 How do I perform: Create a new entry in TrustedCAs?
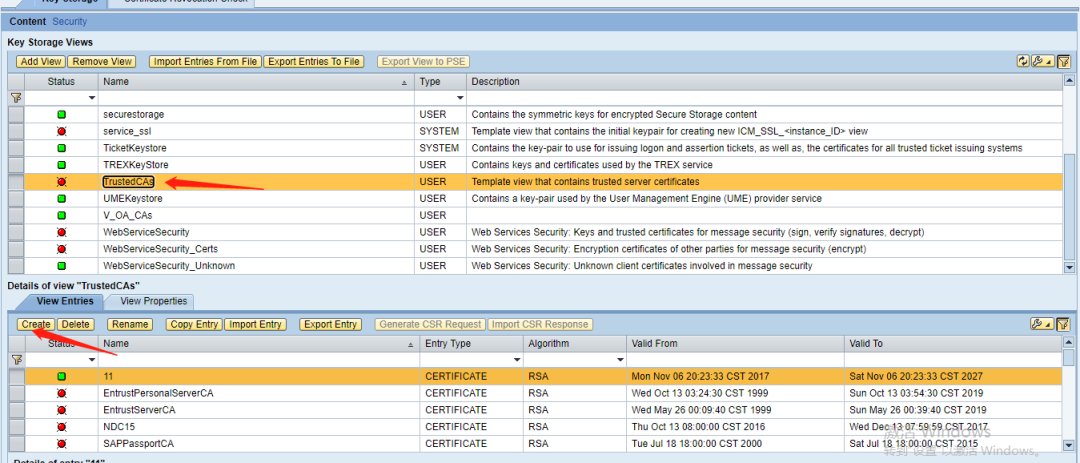[x=36, y=324]
